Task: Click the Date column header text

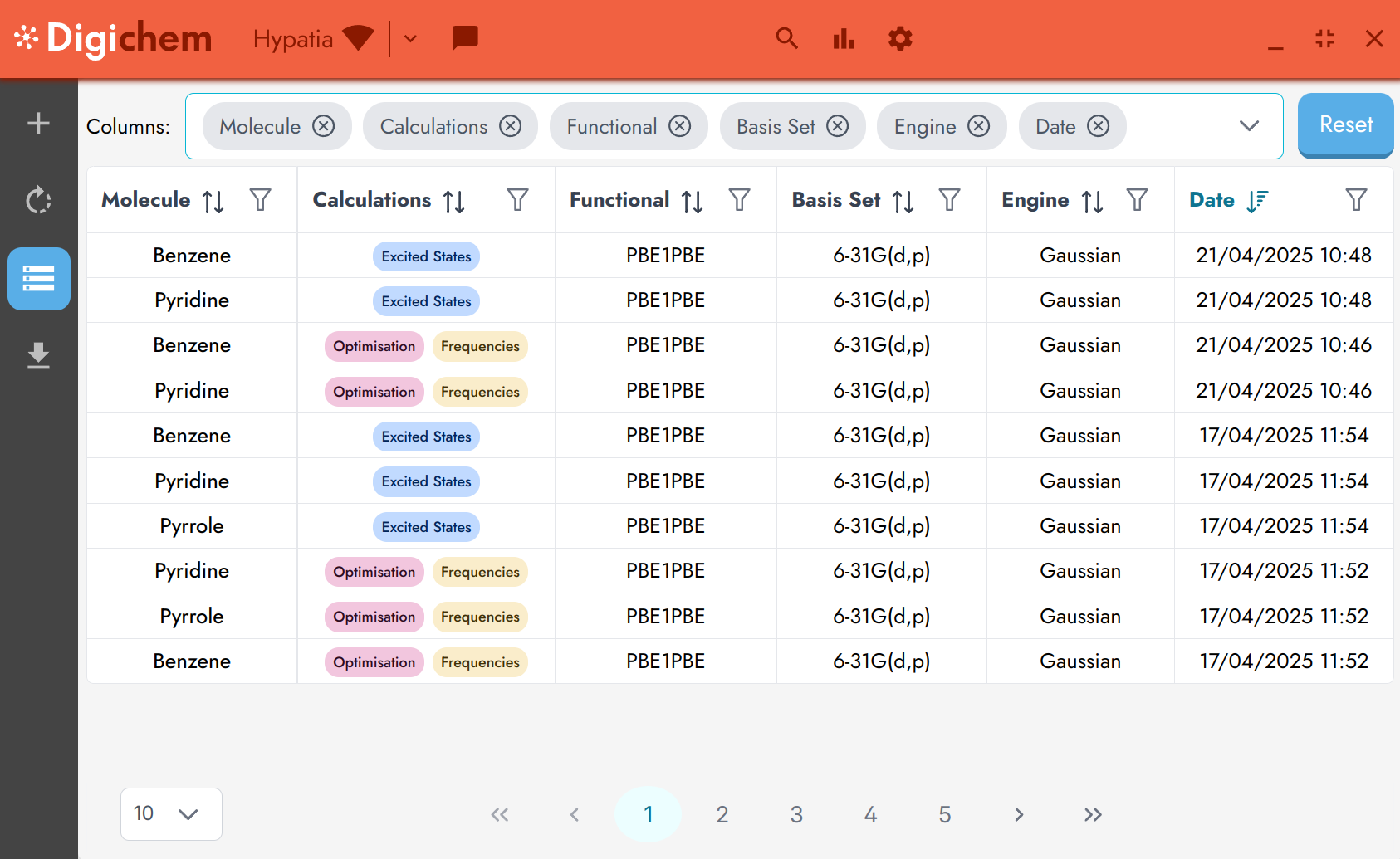Action: point(1212,200)
